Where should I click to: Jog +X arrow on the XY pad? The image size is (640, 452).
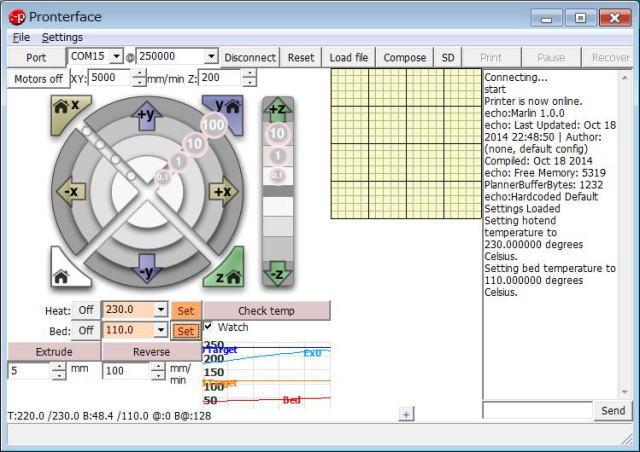tap(223, 191)
